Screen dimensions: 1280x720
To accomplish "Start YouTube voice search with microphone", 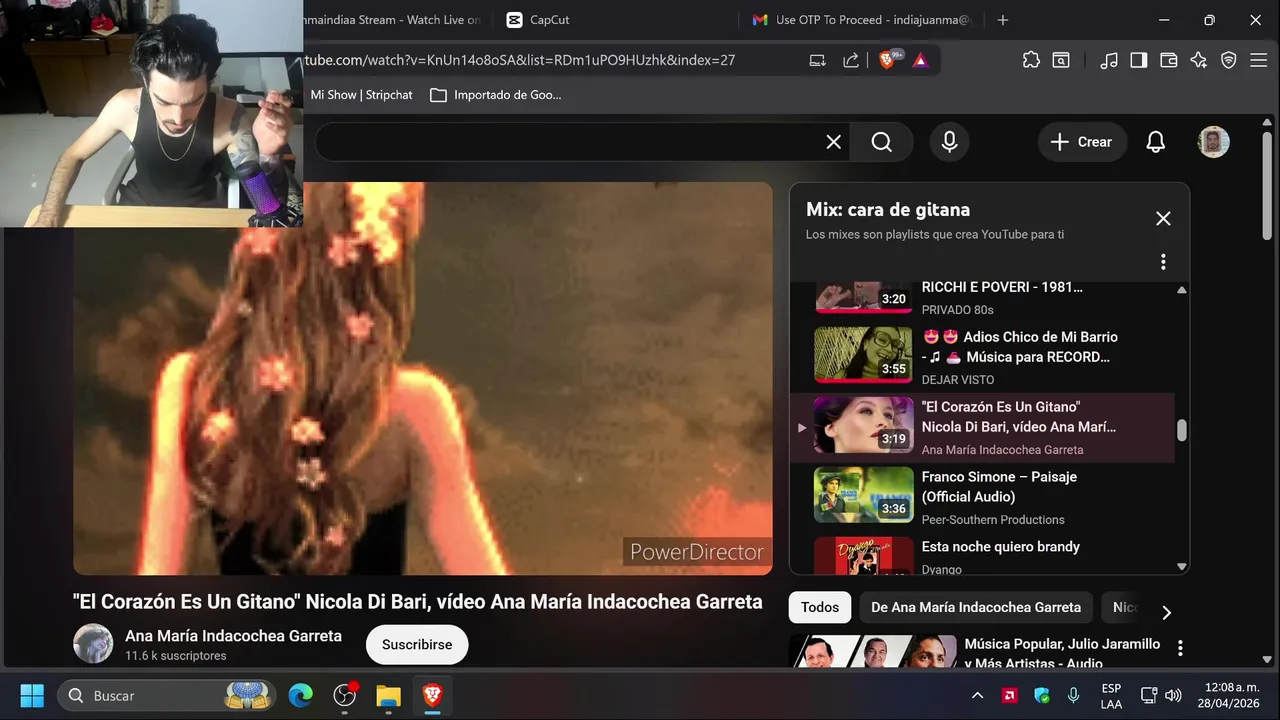I will tap(949, 142).
